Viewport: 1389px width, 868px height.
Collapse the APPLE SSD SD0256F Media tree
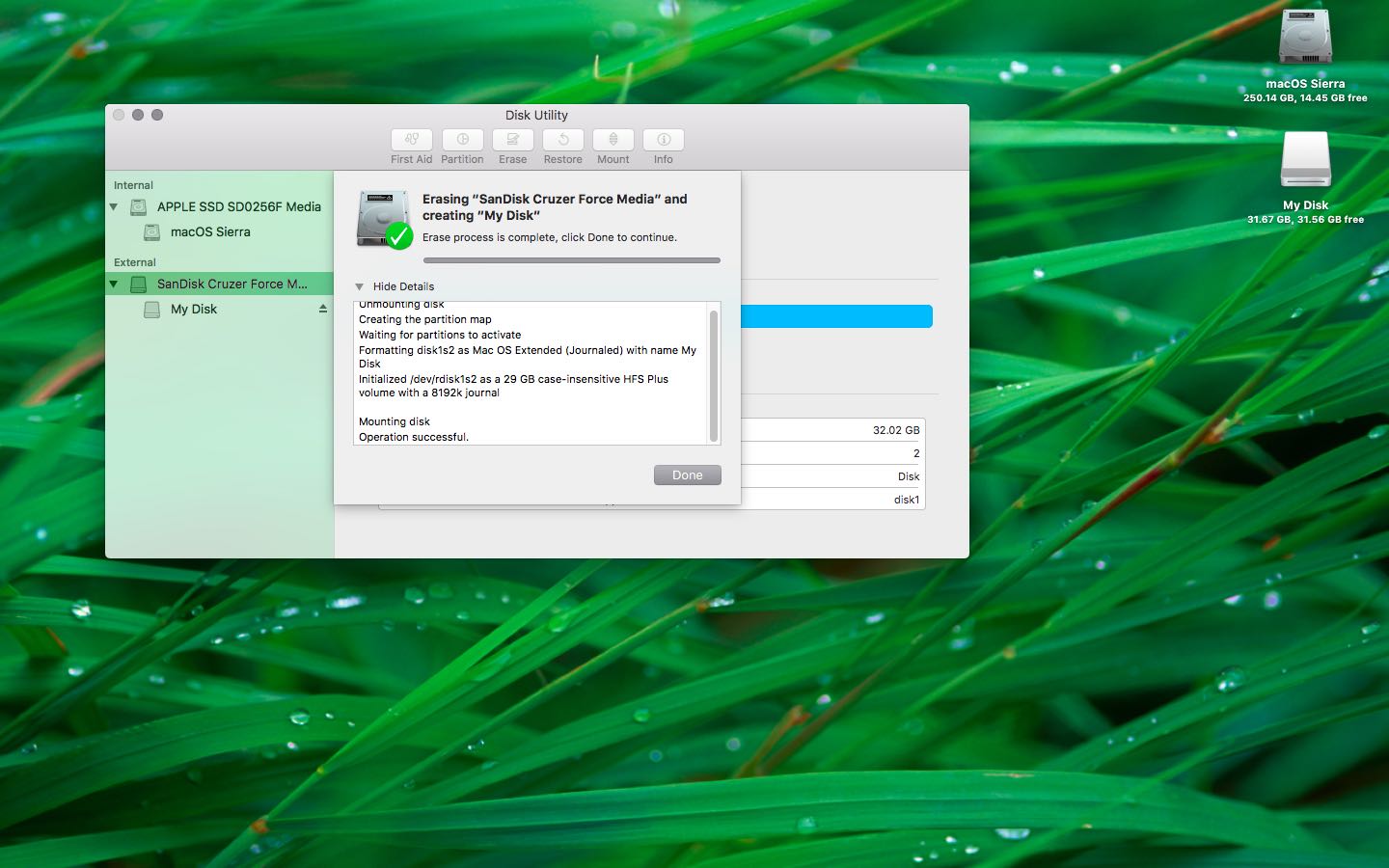(114, 206)
